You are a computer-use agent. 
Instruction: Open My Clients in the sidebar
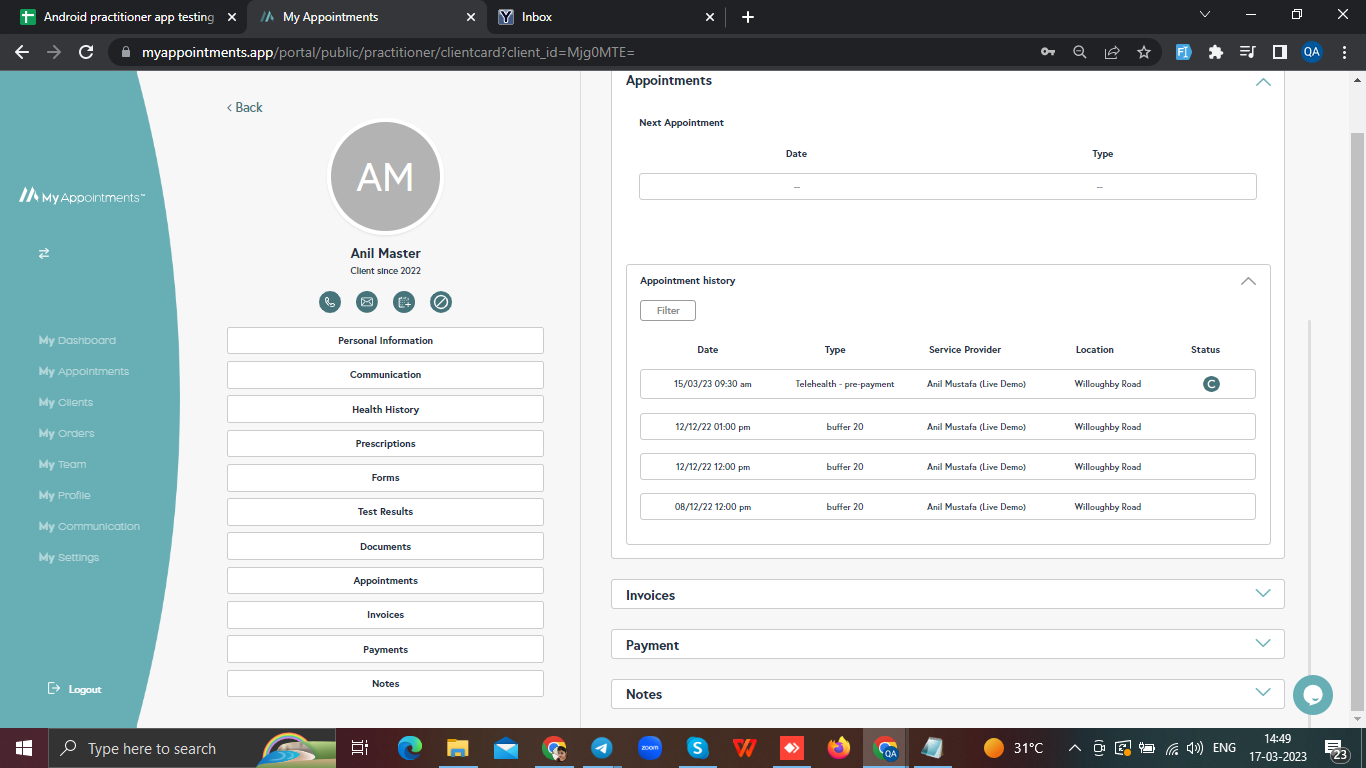(x=66, y=403)
